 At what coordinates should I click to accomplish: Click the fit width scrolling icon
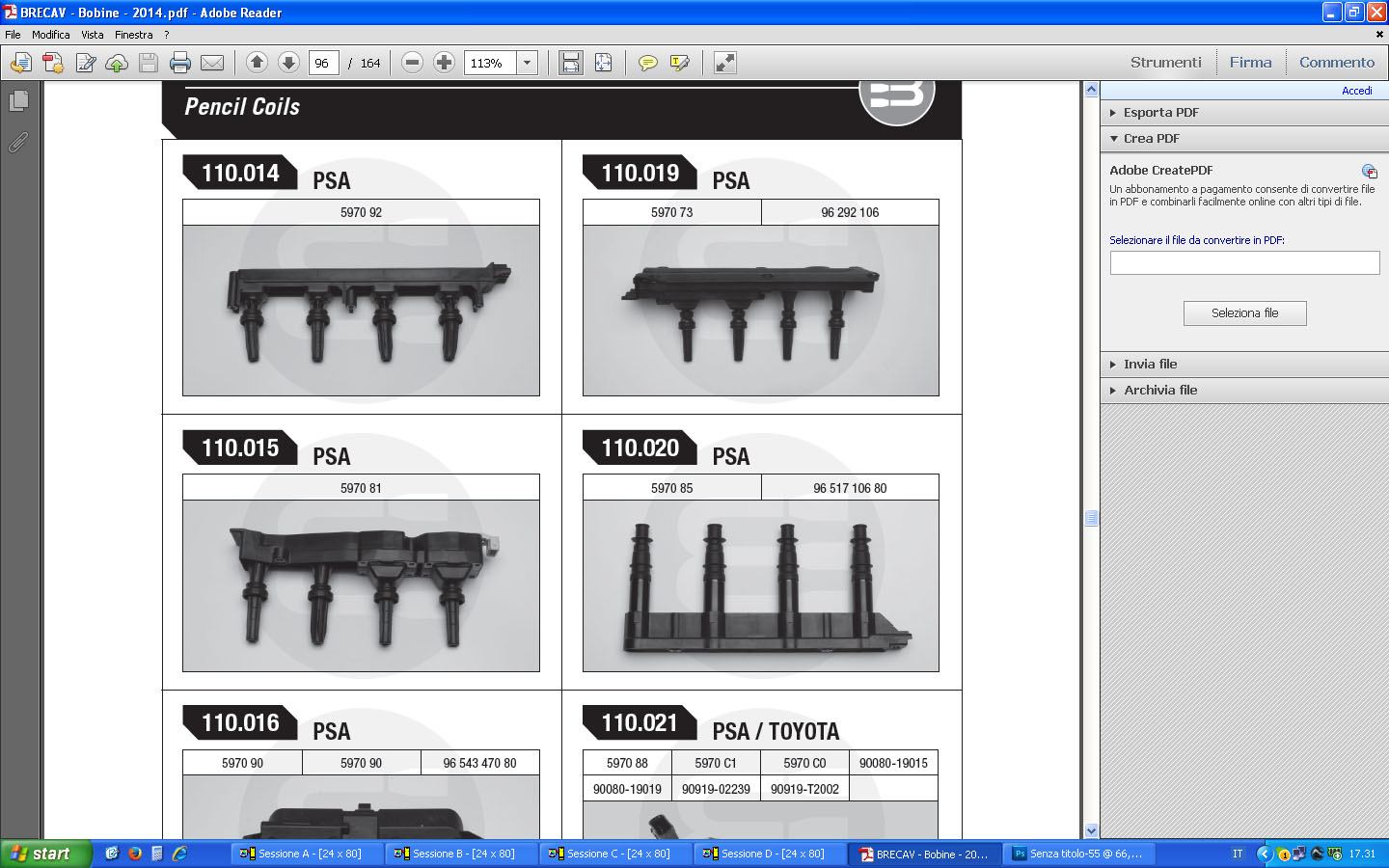[x=571, y=63]
